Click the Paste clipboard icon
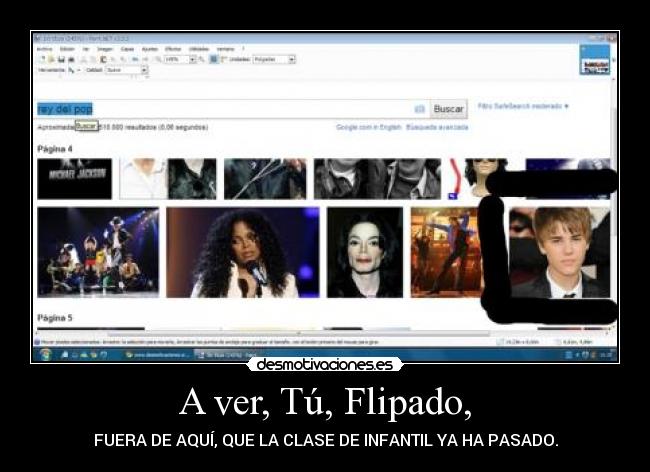 tap(103, 59)
